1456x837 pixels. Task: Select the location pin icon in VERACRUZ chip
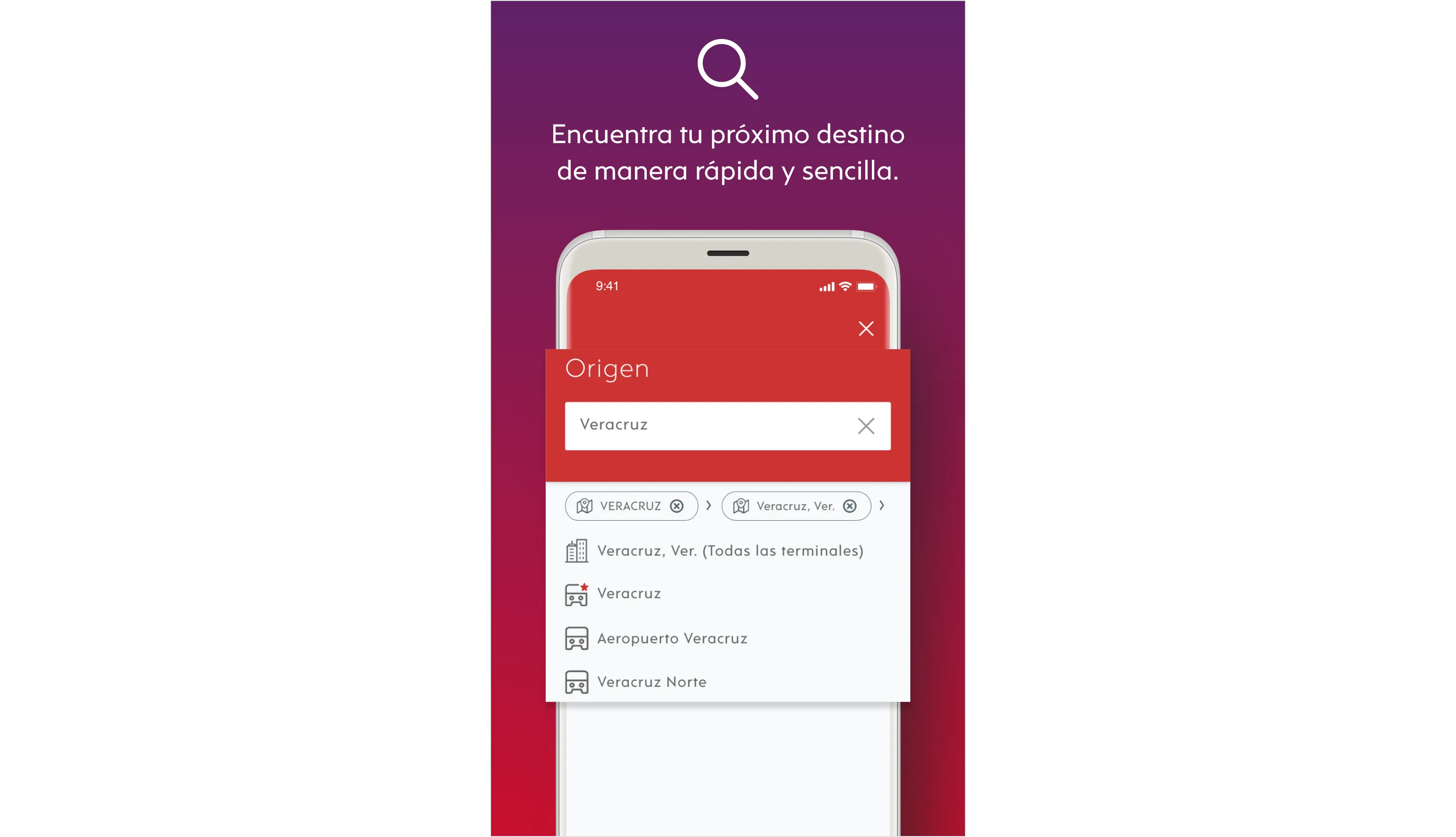[x=584, y=505]
